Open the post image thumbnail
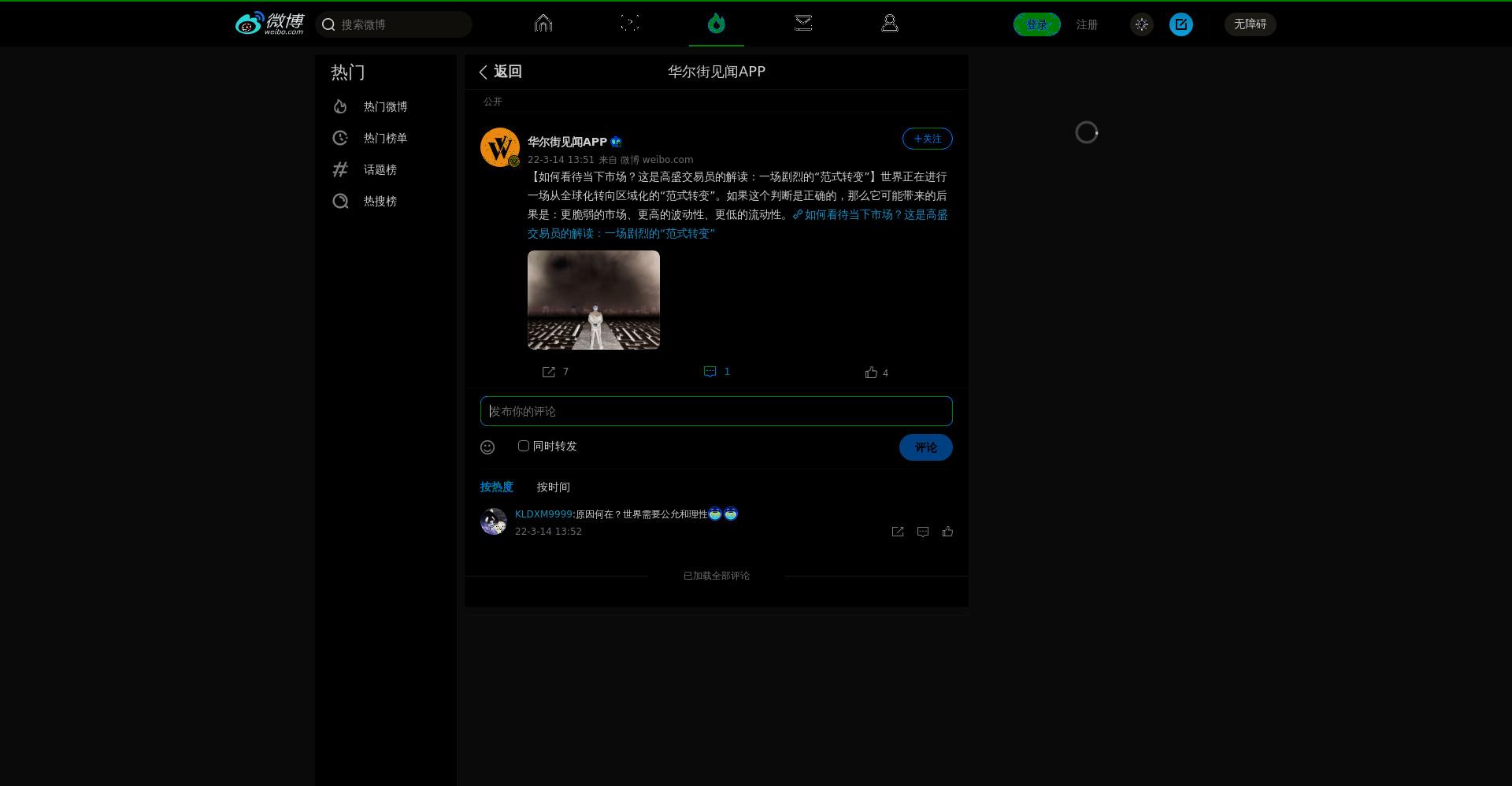Screen dimensions: 1512x786 (x=594, y=300)
